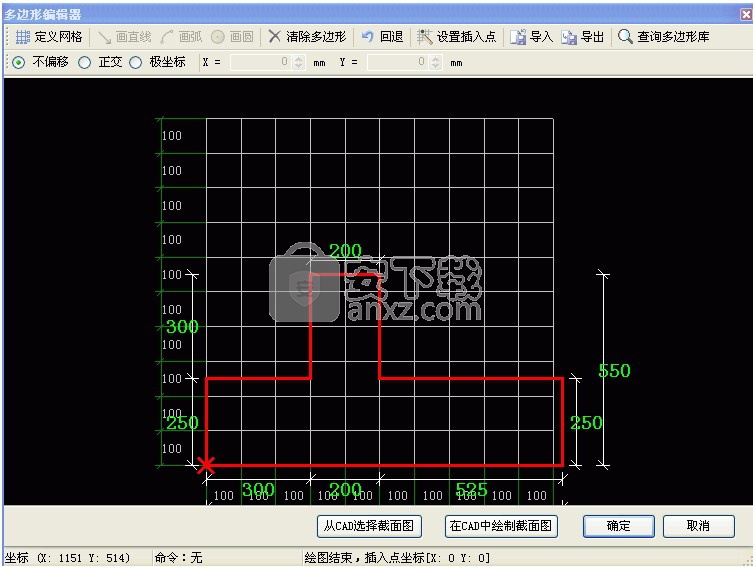This screenshot has width=755, height=567.
Task: Click the green 300 vertical dimension label
Action: point(182,327)
